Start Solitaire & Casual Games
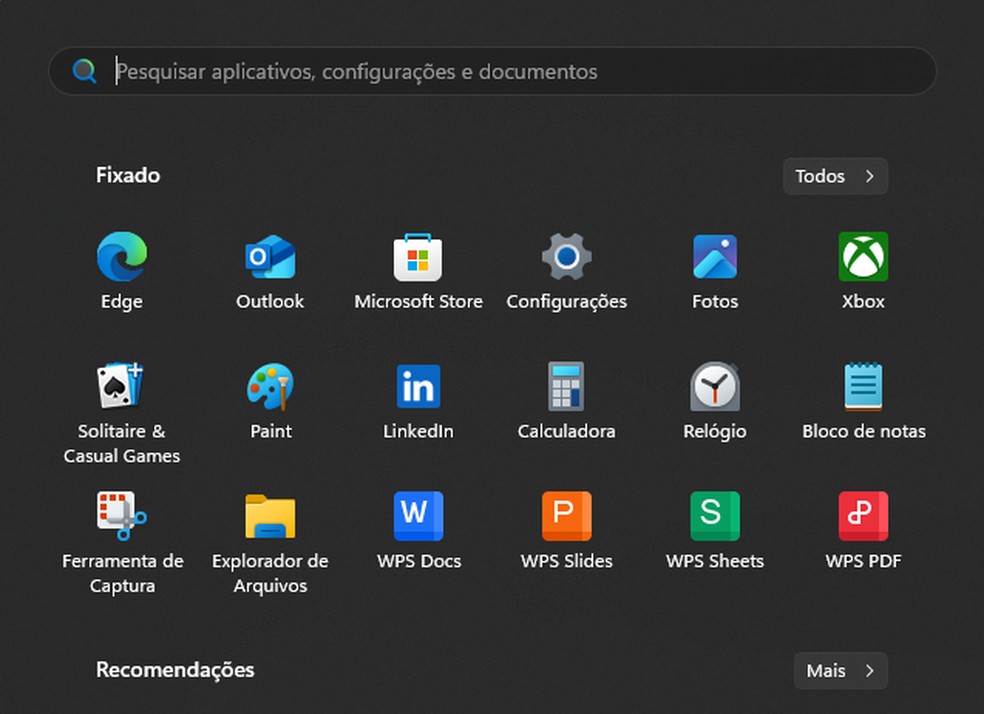 click(x=122, y=387)
